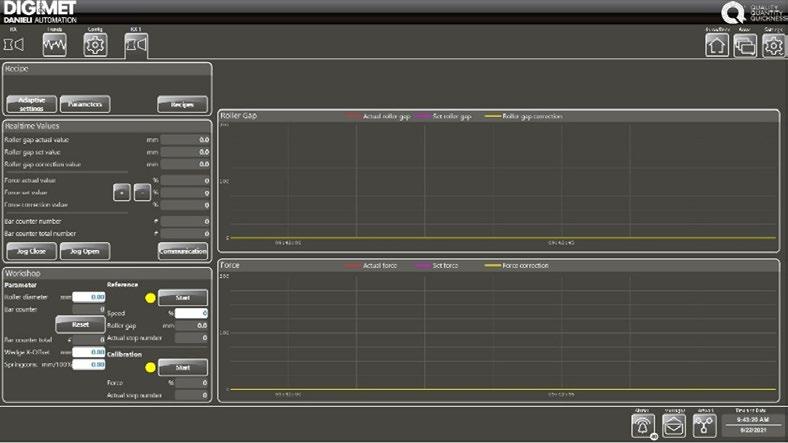Image resolution: width=788 pixels, height=443 pixels.
Task: Click the Roller gap actual value field
Action: tap(185, 140)
